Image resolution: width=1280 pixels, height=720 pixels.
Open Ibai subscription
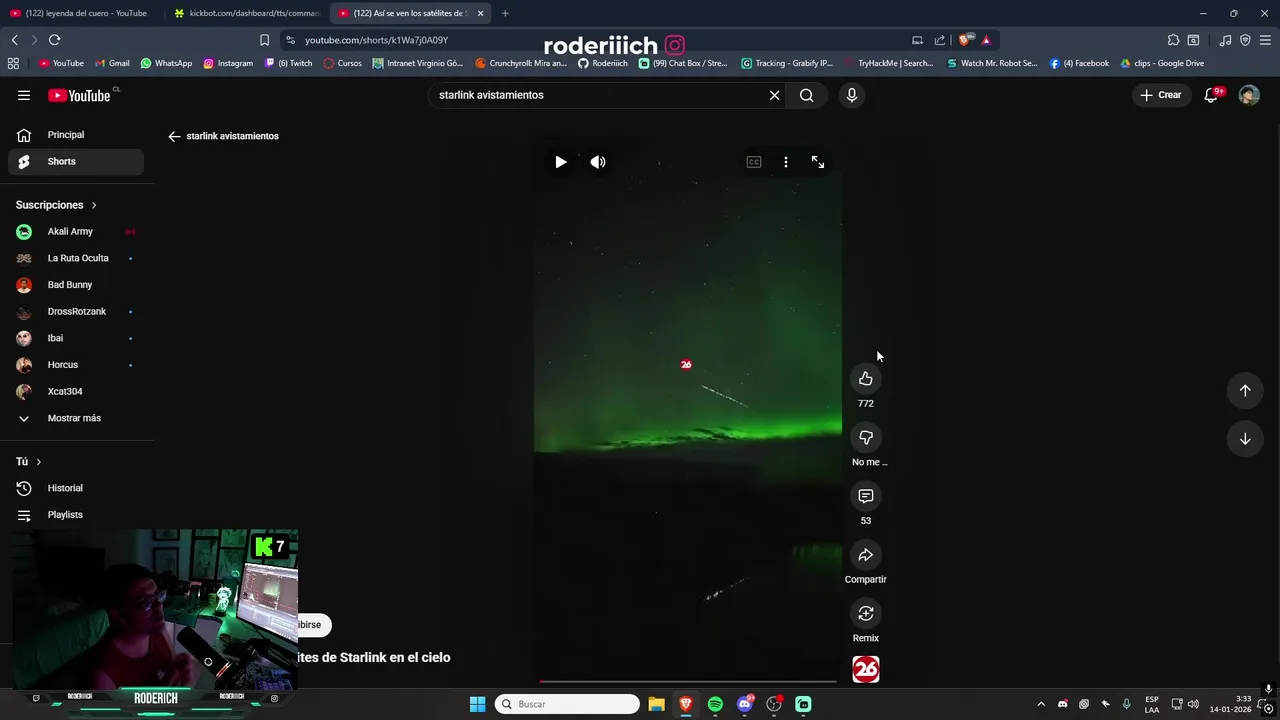point(76,338)
